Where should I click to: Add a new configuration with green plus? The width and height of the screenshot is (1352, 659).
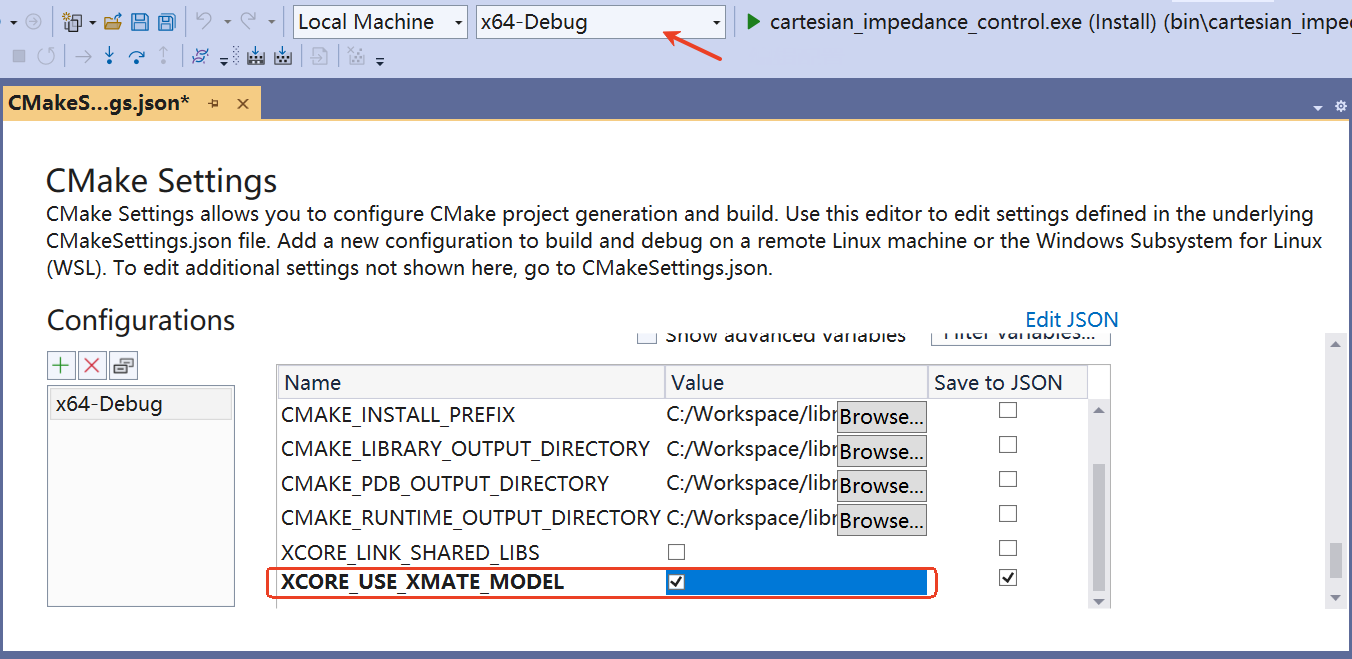point(61,365)
